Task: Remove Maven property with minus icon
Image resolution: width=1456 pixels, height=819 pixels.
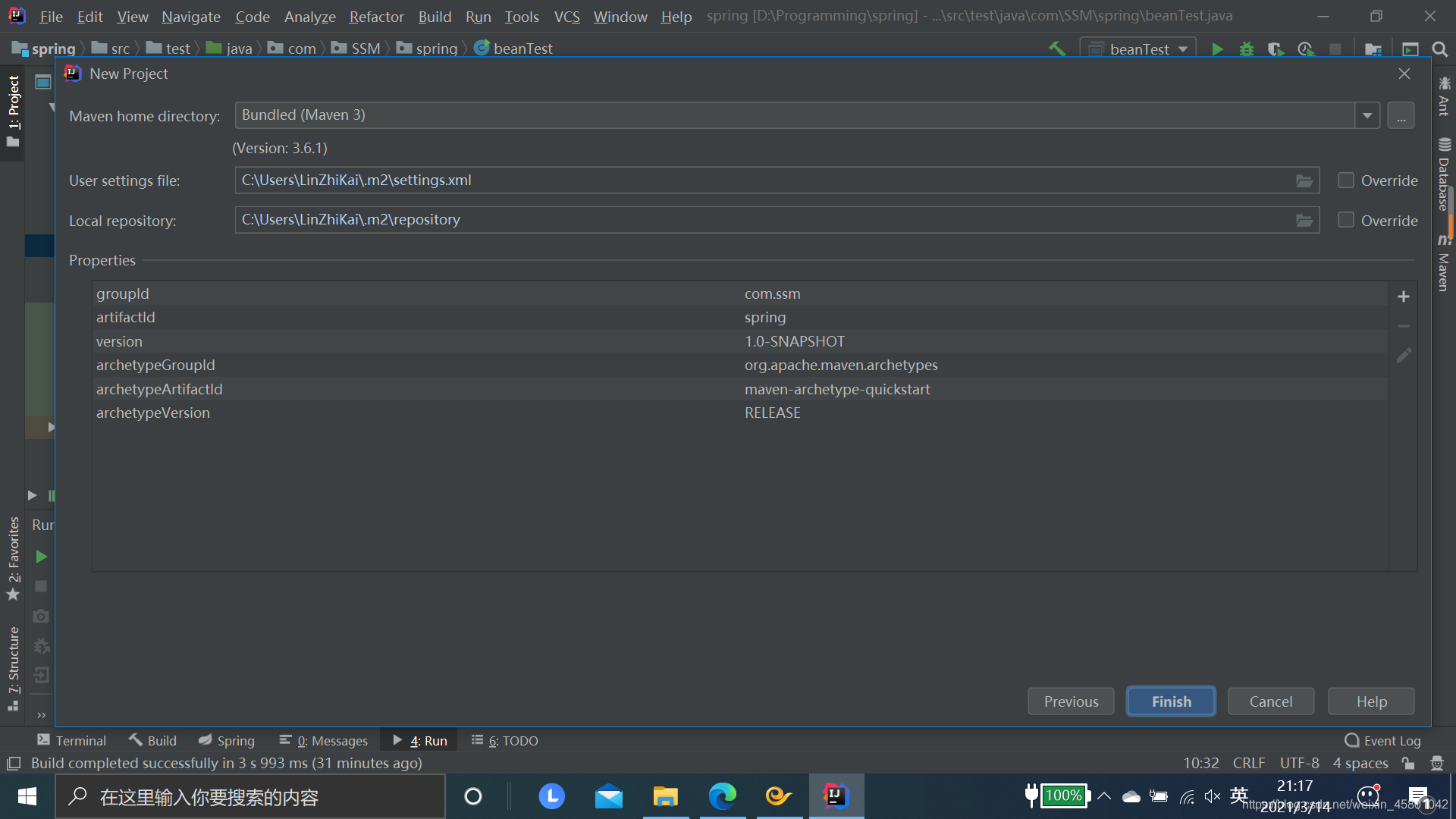Action: click(1404, 326)
